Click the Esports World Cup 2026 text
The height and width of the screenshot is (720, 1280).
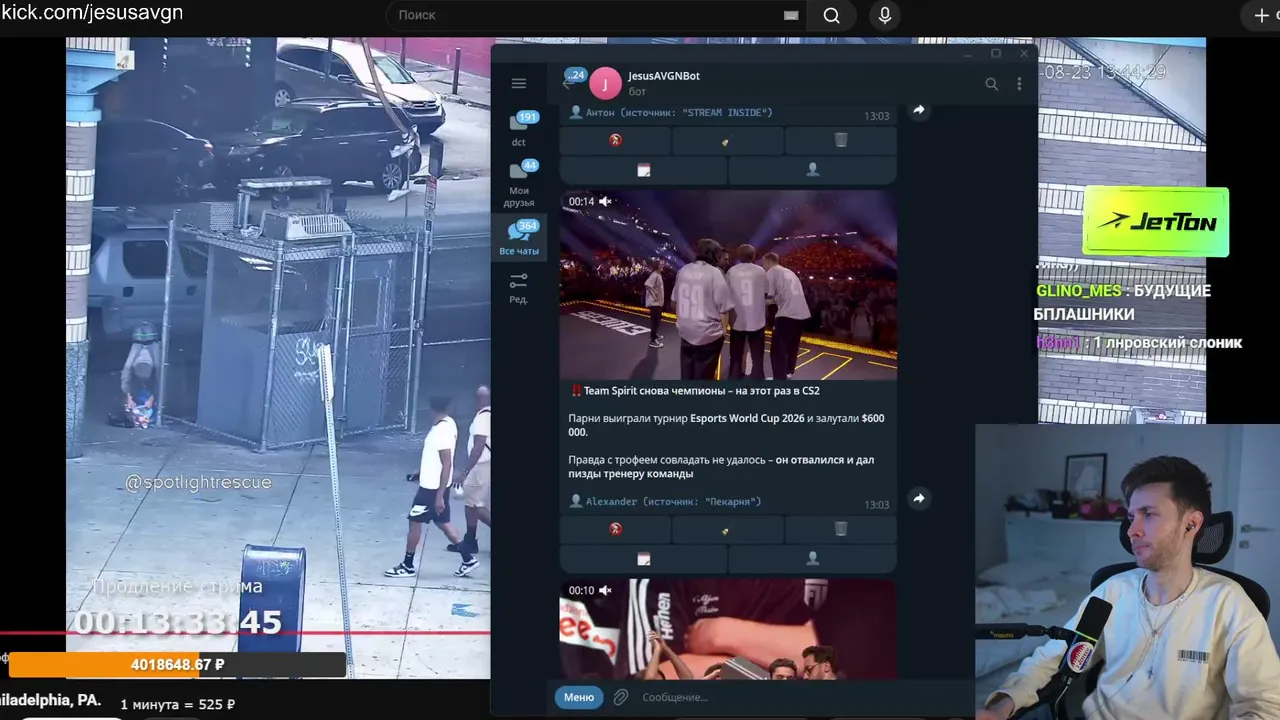(748, 418)
